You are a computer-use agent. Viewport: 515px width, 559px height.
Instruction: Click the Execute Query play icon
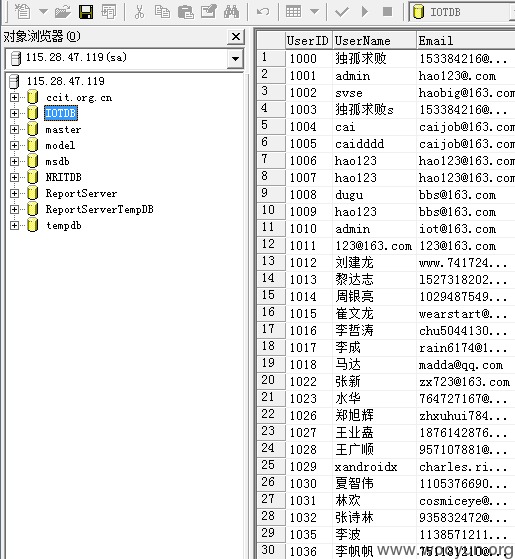[365, 12]
